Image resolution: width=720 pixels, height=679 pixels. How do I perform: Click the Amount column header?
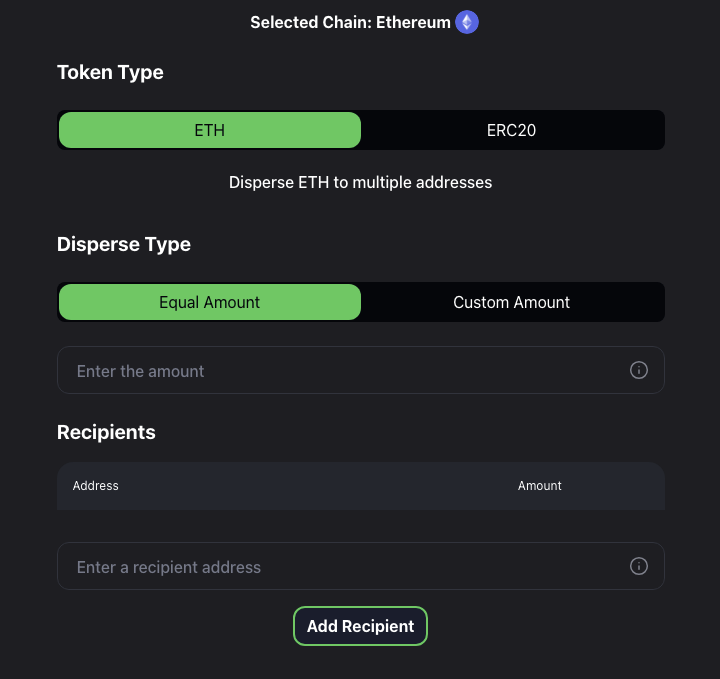pyautogui.click(x=540, y=486)
